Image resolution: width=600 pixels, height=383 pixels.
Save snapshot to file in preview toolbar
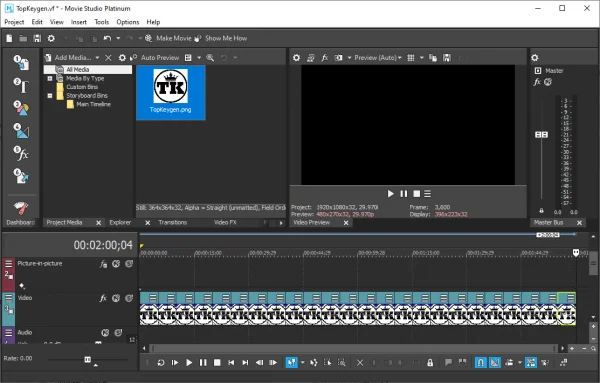[x=447, y=58]
